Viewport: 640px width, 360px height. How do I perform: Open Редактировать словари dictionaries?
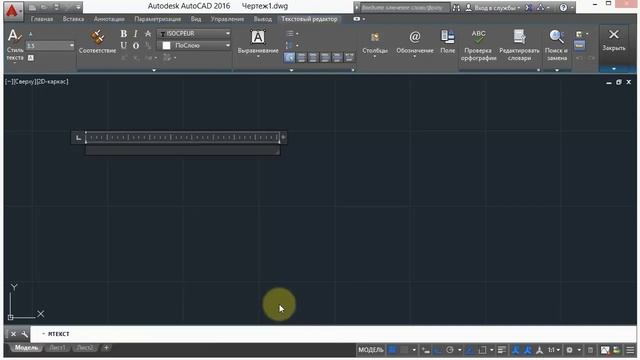(x=519, y=45)
